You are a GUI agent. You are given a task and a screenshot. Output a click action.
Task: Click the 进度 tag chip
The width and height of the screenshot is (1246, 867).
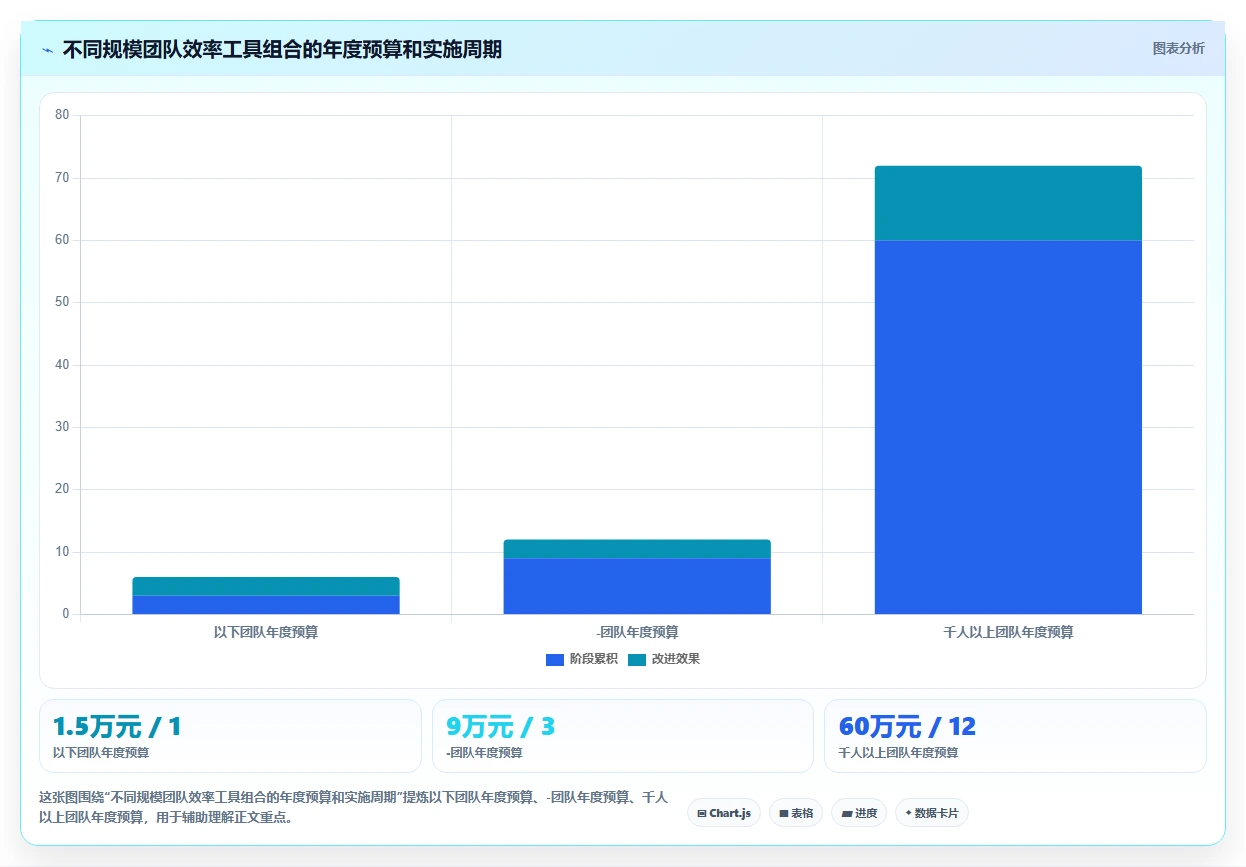tap(859, 813)
